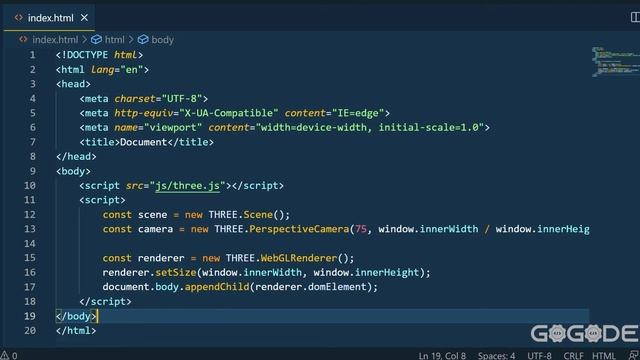Click the opening <body> tag on line 9
The width and height of the screenshot is (640, 360).
click(x=73, y=171)
